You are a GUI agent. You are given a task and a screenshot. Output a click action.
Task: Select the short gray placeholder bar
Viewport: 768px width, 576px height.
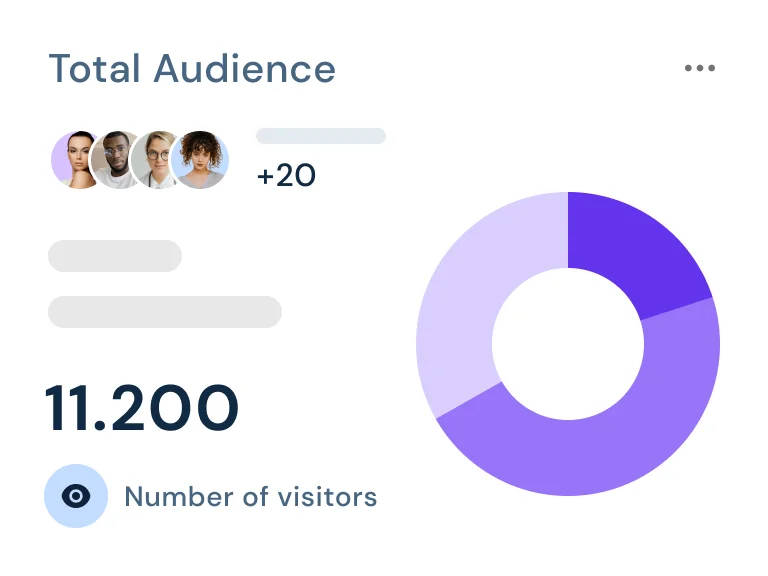tap(115, 256)
